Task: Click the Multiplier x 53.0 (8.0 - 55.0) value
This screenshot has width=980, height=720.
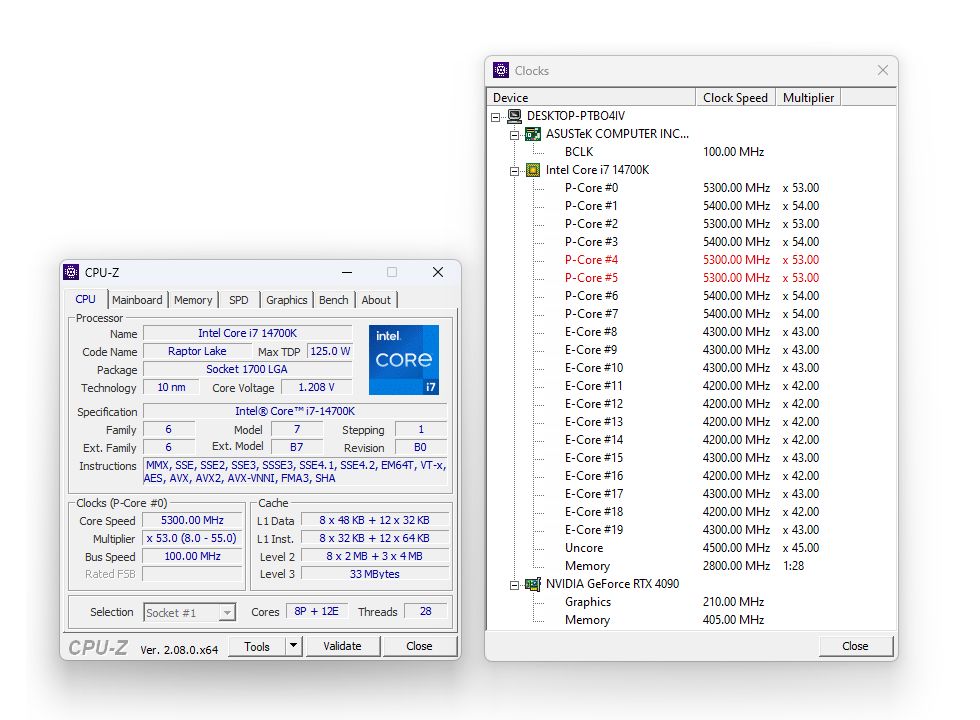Action: 192,538
